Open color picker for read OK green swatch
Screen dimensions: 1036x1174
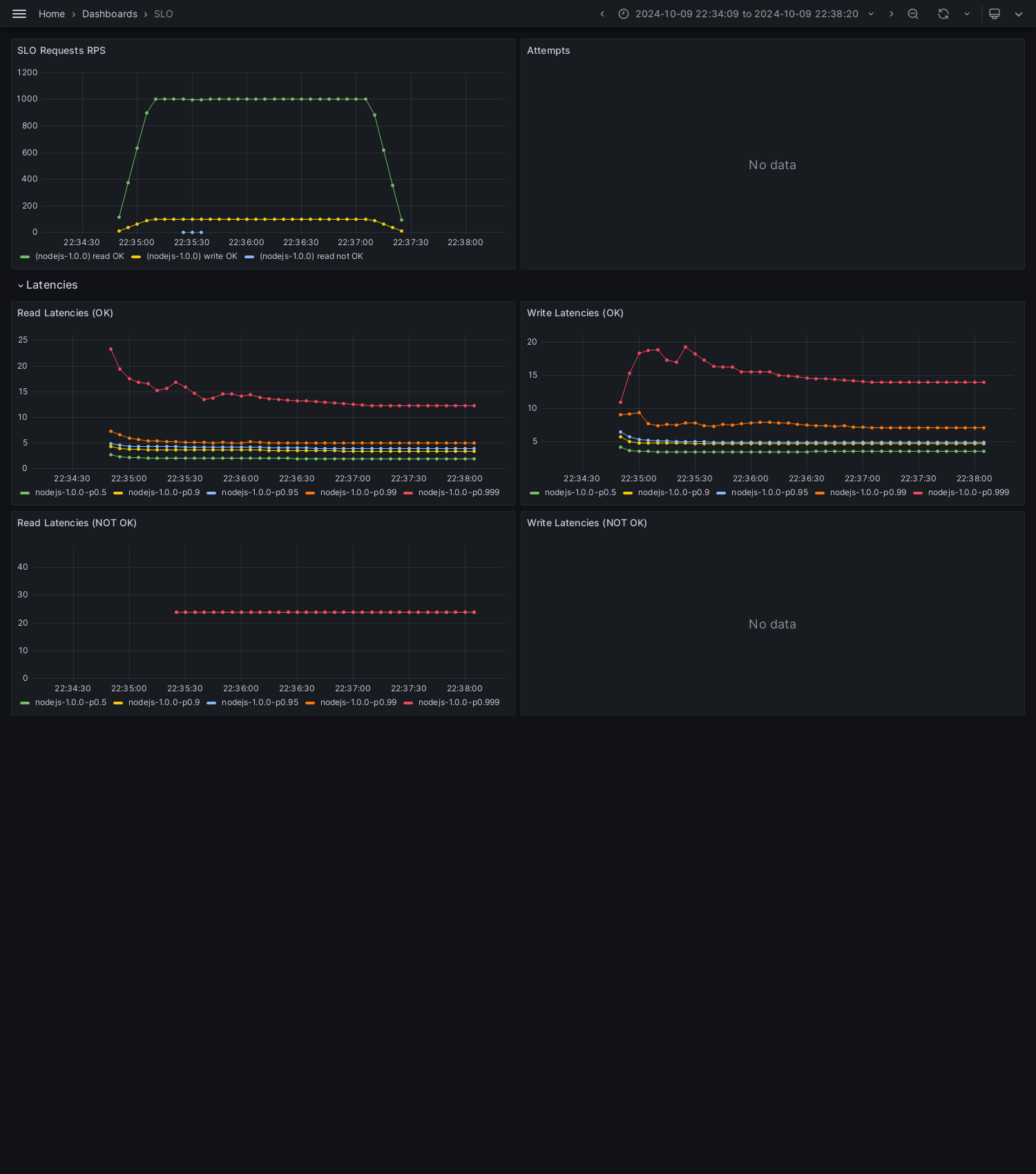[25, 257]
